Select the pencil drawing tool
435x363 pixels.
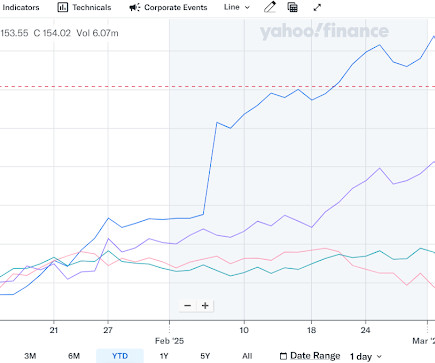270,7
